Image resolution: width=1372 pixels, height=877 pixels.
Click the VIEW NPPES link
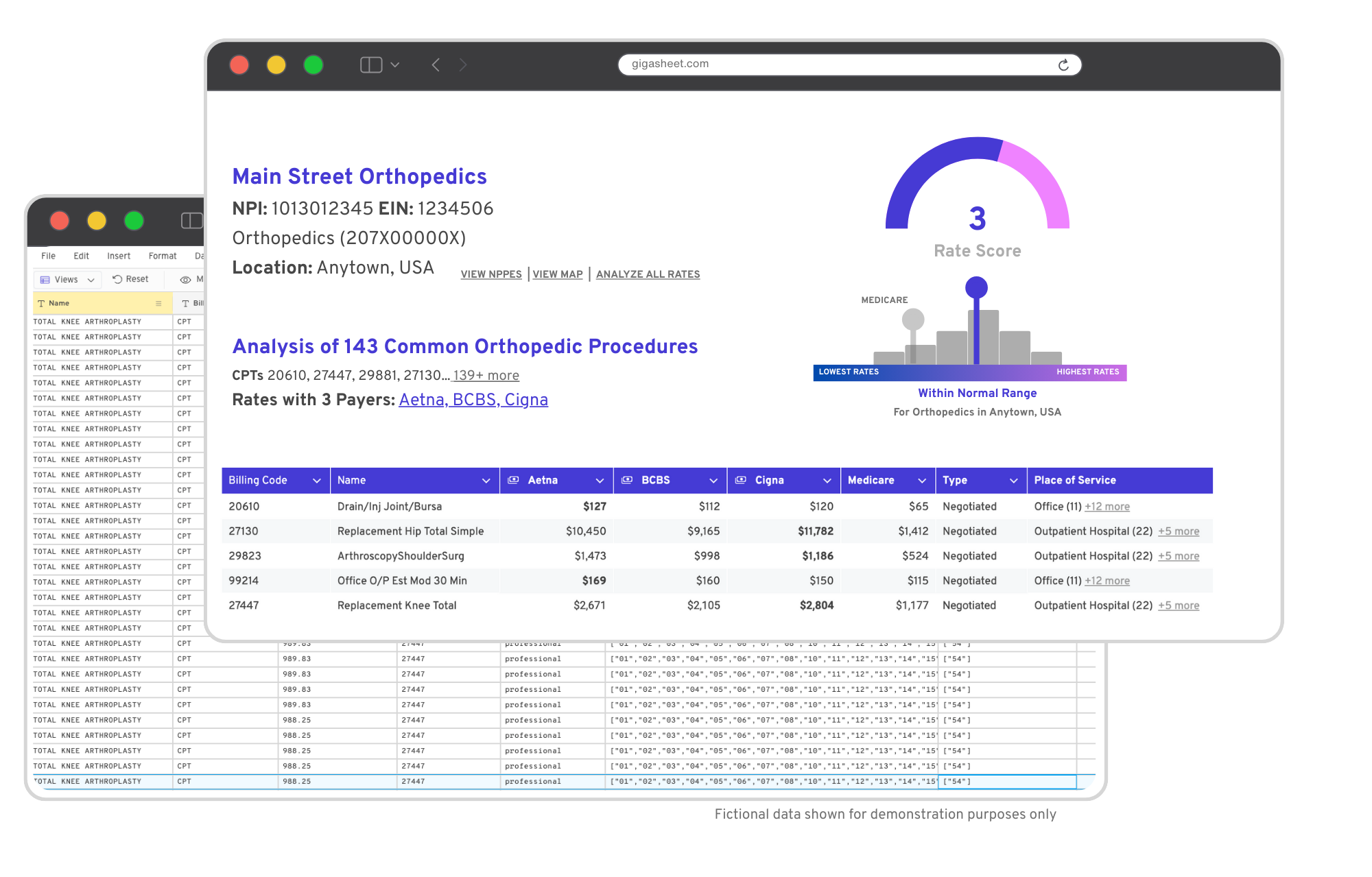(x=491, y=274)
